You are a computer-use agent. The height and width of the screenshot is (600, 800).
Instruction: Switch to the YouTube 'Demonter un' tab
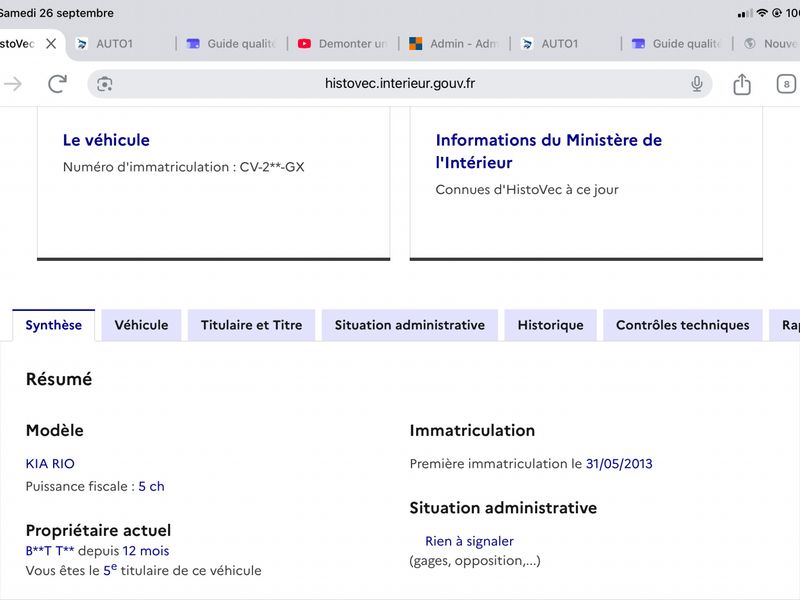point(342,44)
